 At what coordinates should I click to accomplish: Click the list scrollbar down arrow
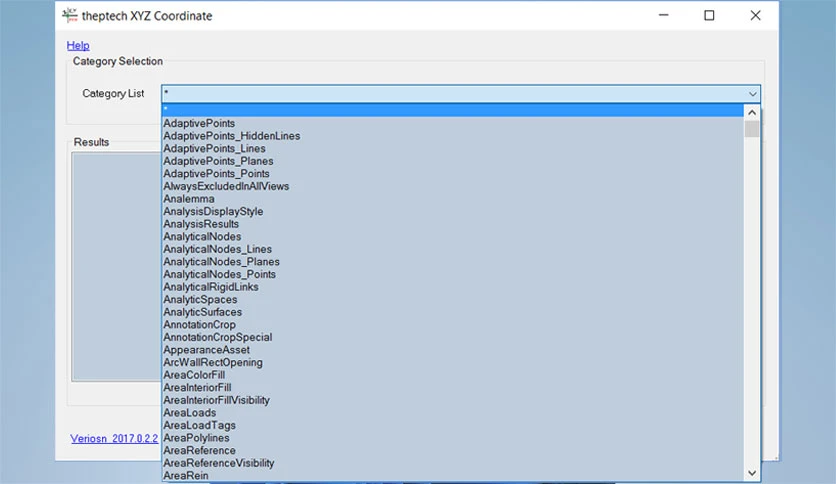pyautogui.click(x=752, y=473)
